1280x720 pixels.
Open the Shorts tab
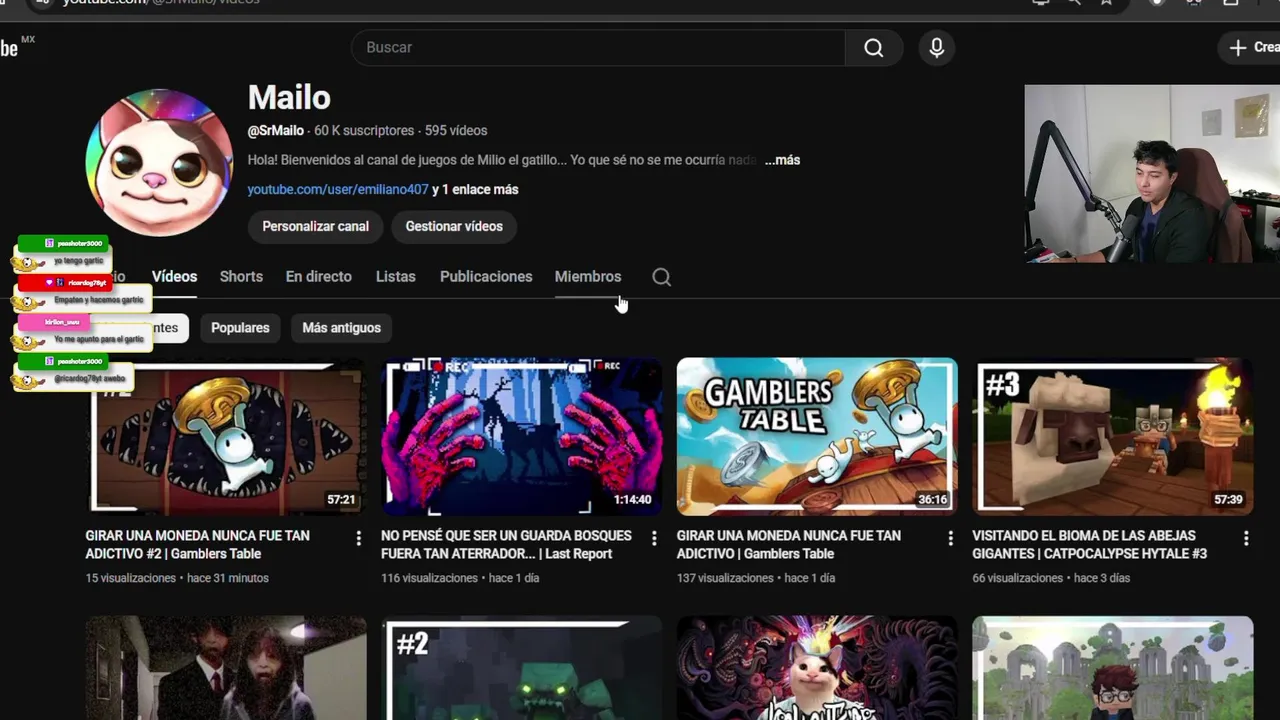tap(241, 277)
